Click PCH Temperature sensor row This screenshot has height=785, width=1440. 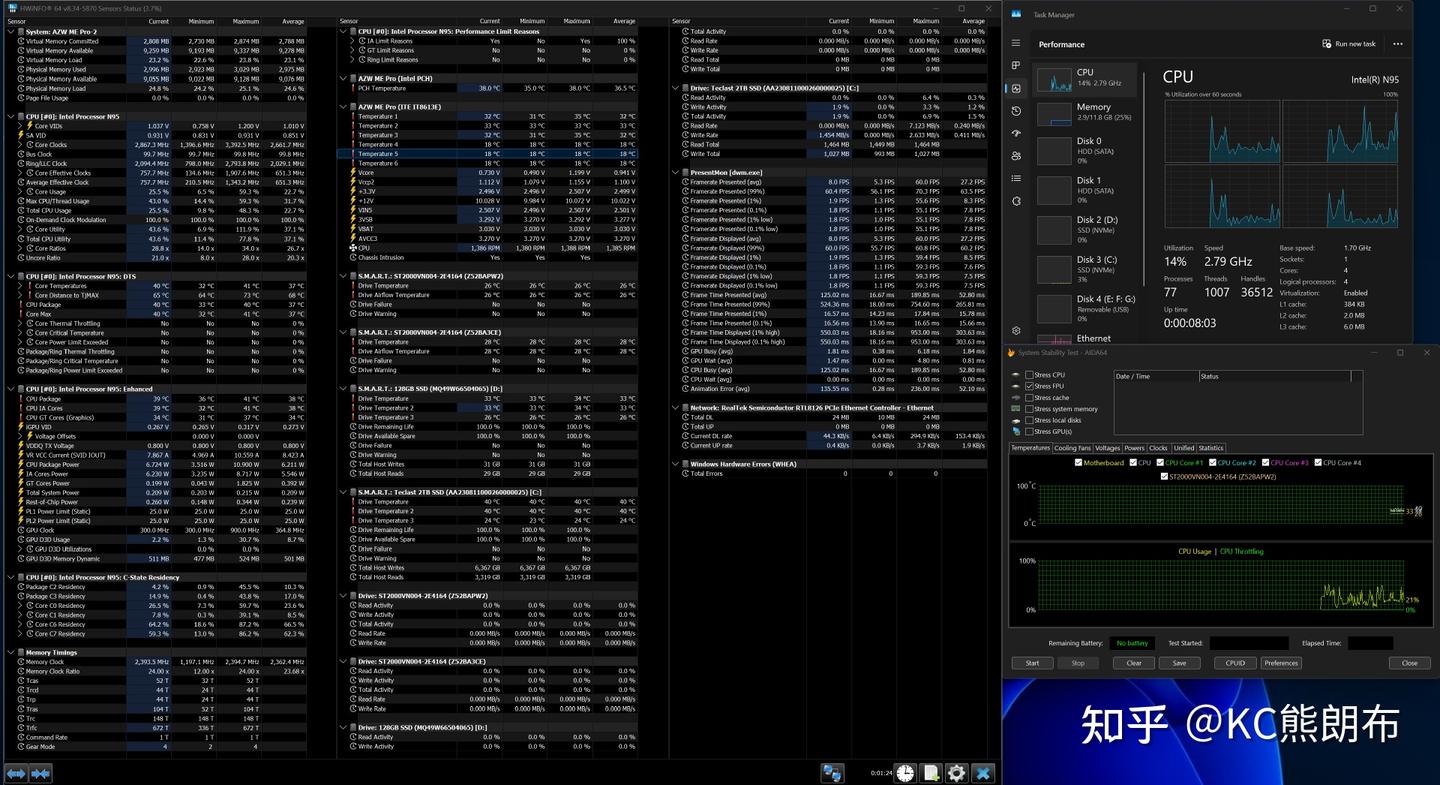pyautogui.click(x=487, y=88)
